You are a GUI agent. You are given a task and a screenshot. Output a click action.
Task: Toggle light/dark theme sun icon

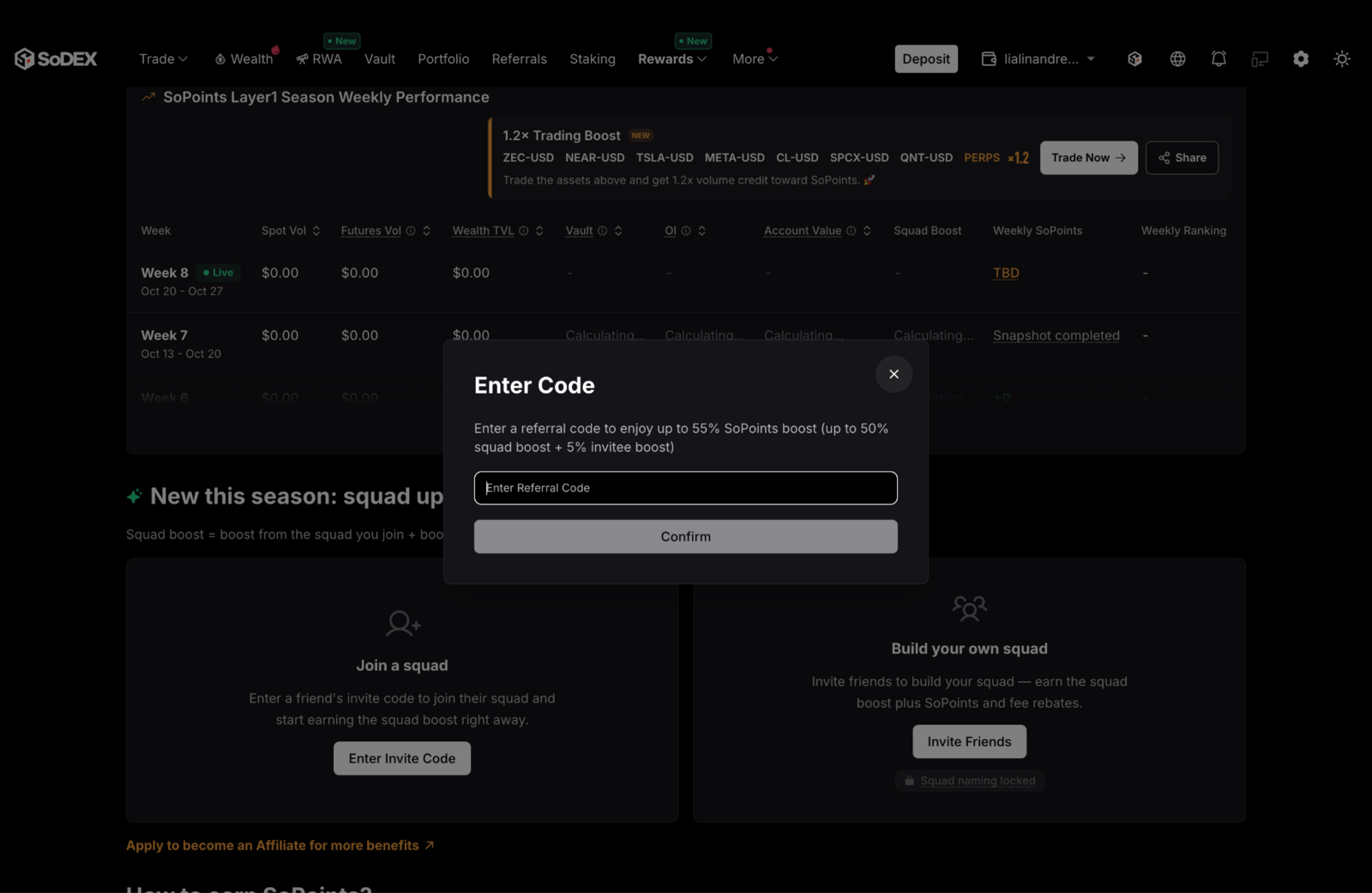pos(1342,58)
